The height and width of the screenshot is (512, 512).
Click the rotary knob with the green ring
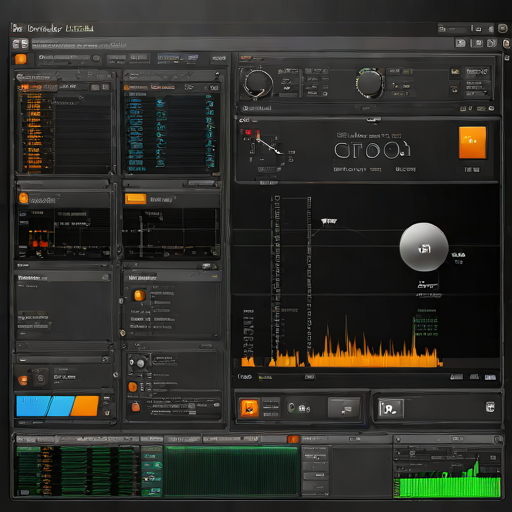click(370, 83)
